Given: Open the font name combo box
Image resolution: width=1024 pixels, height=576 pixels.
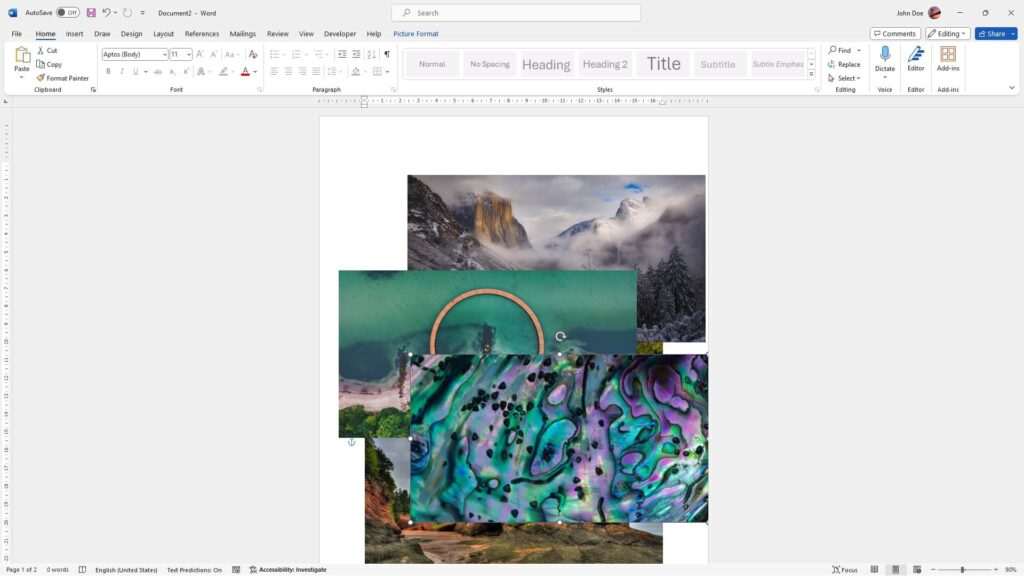Looking at the screenshot, I should click(133, 54).
